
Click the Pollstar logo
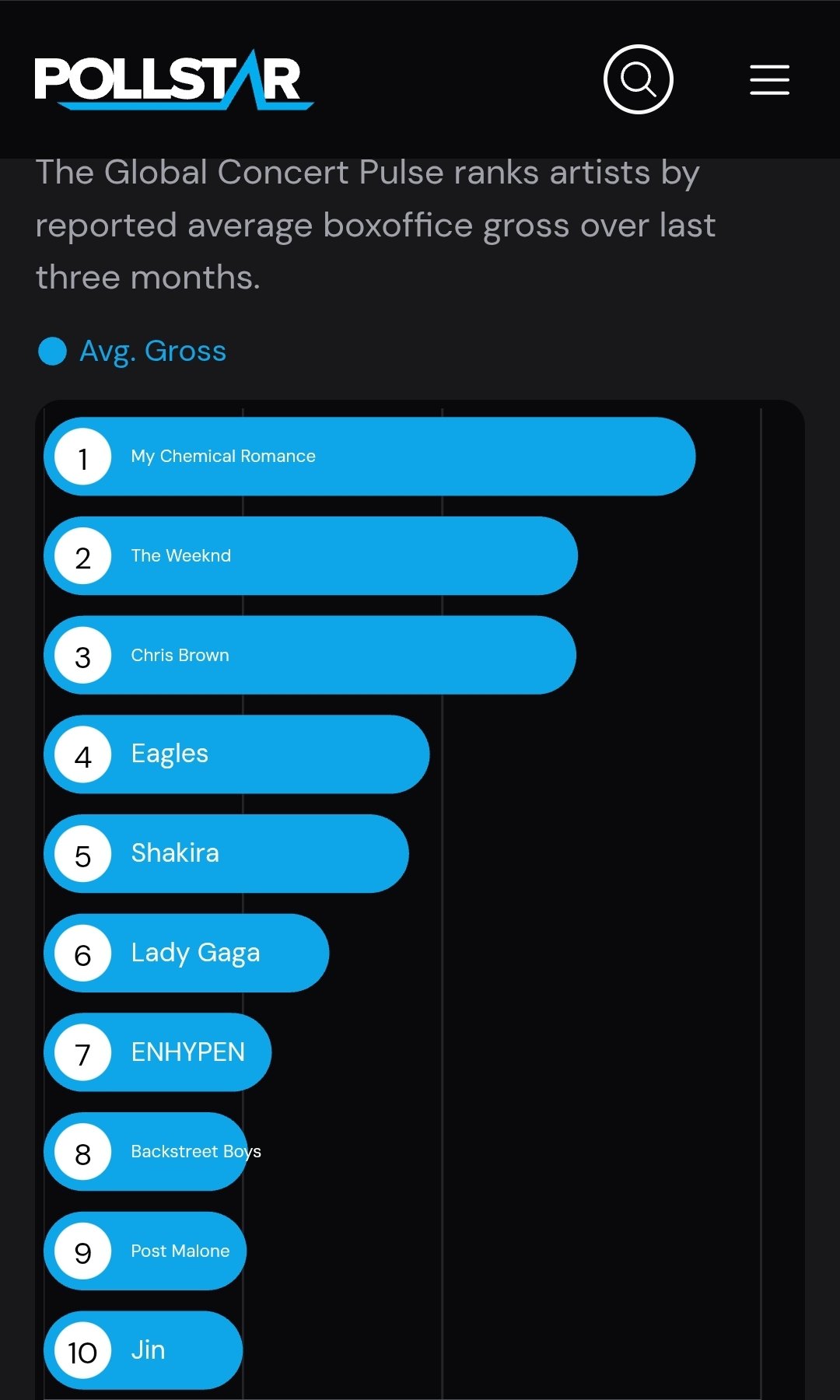173,79
